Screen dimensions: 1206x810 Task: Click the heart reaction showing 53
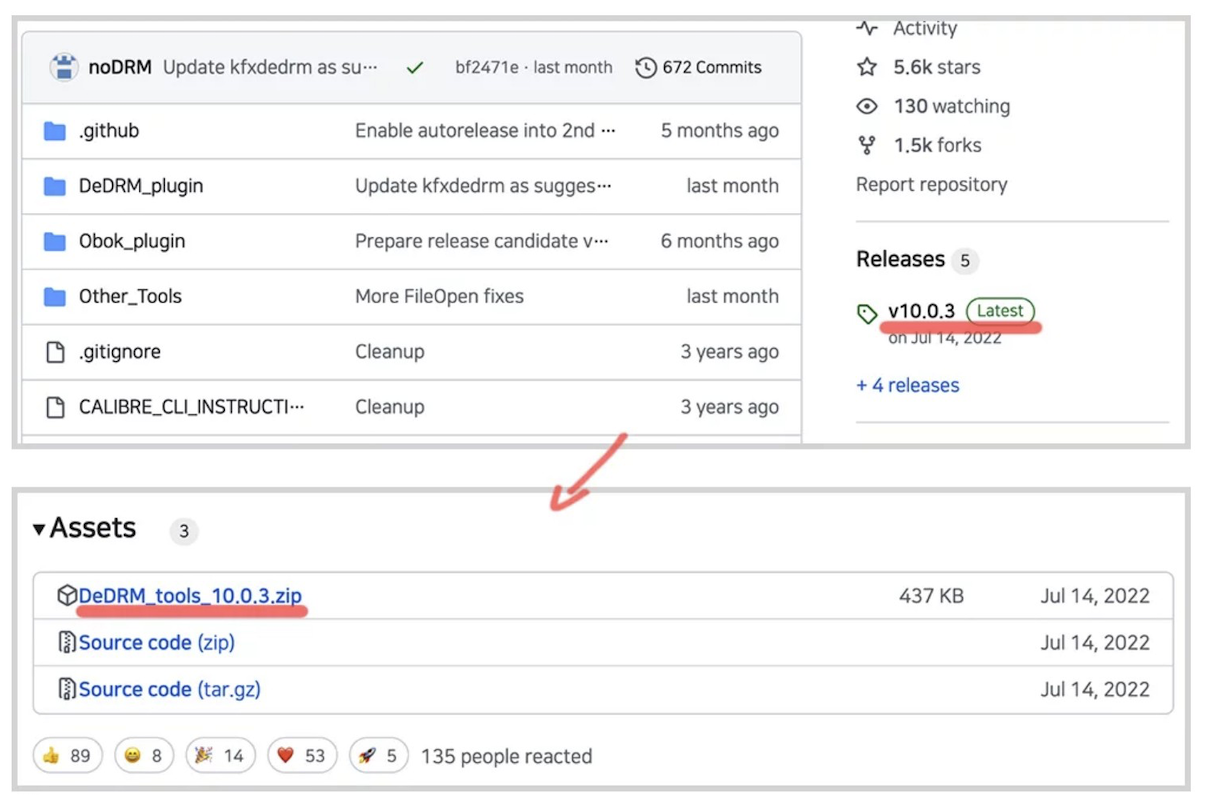[301, 756]
